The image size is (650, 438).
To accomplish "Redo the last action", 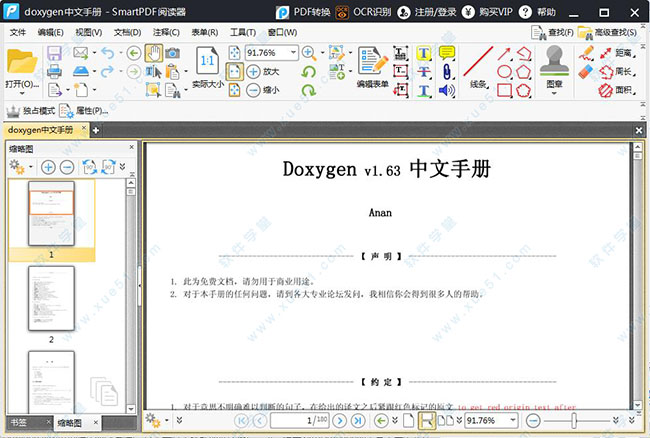I will (x=107, y=71).
